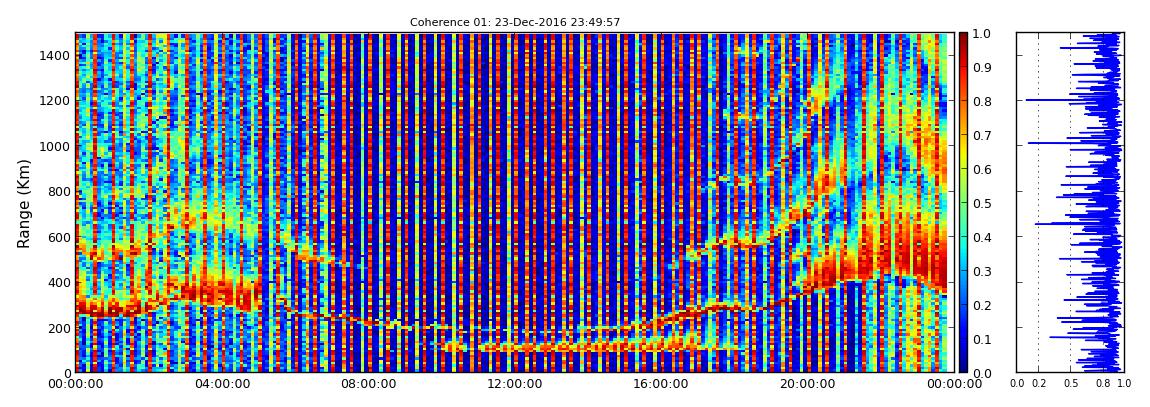Click the plot title 'Coherence 01: 23-Dec-2016 23:49:57'

tap(515, 23)
